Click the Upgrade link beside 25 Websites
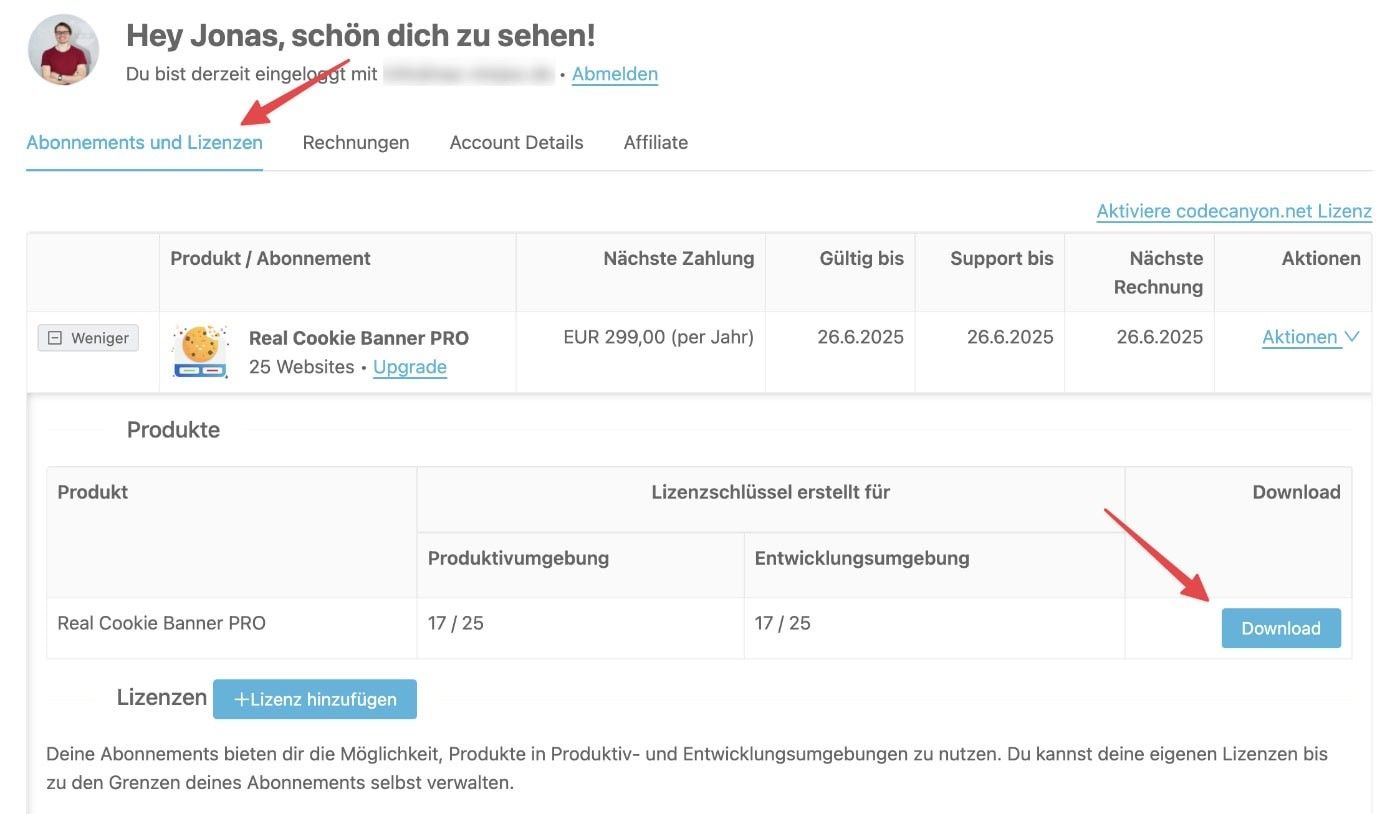Viewport: 1400px width, 814px height. pyautogui.click(x=409, y=367)
